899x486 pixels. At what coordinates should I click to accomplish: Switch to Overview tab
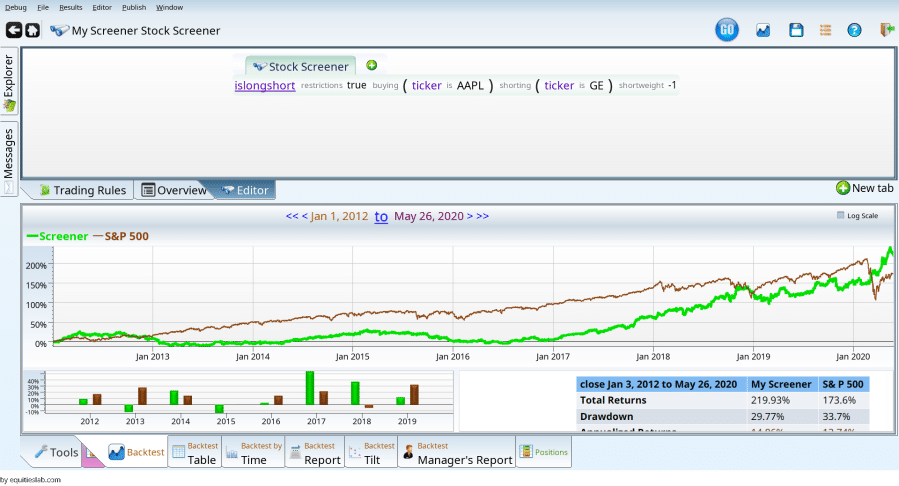[174, 190]
